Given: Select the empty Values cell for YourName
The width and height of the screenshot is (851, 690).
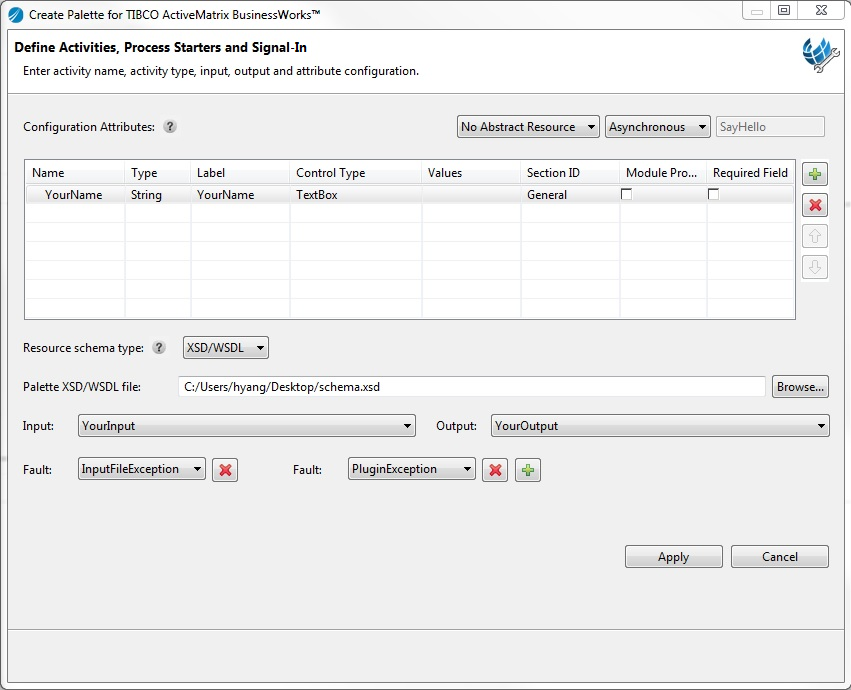Looking at the screenshot, I should (471, 195).
